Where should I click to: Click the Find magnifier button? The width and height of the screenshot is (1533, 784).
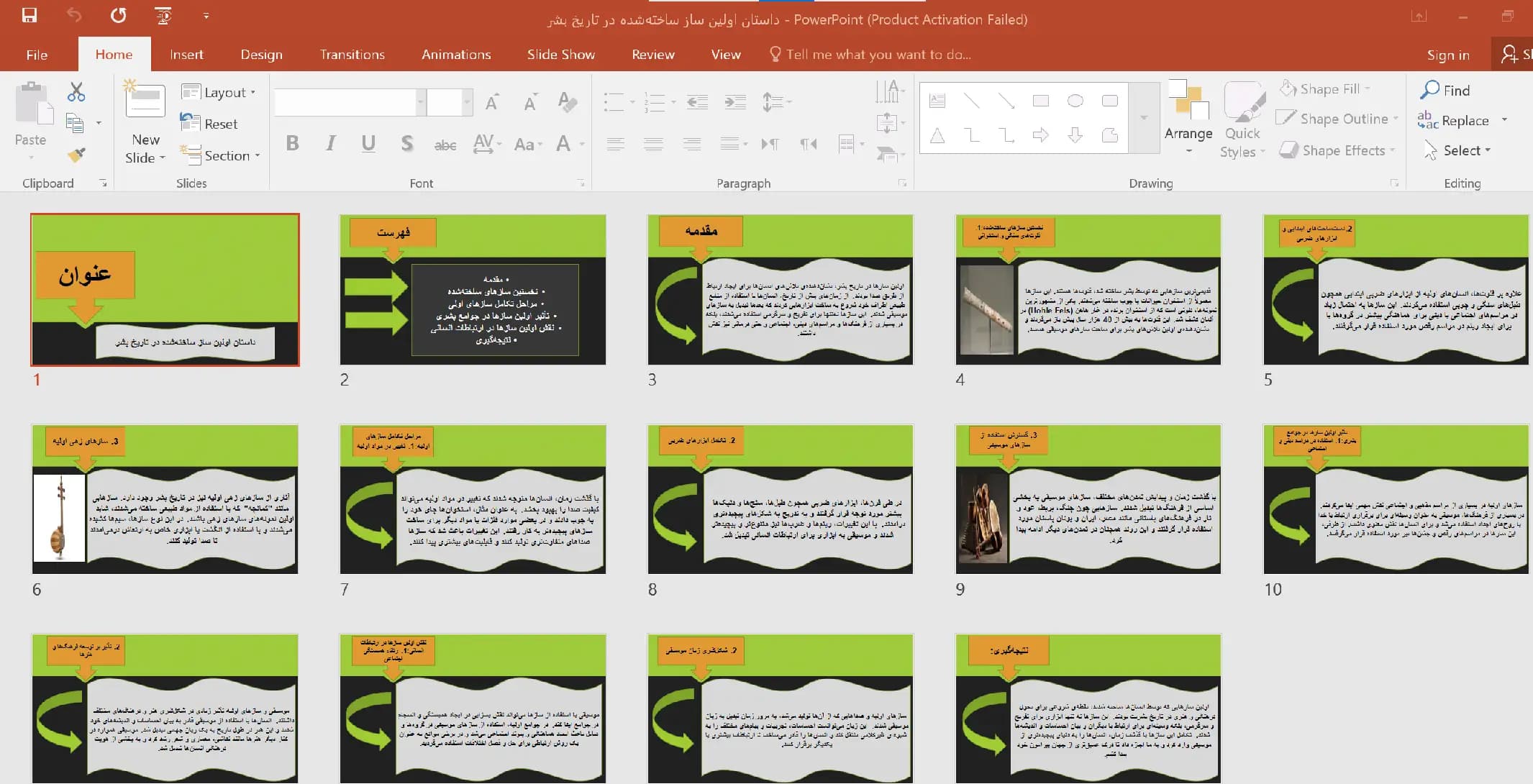1445,90
